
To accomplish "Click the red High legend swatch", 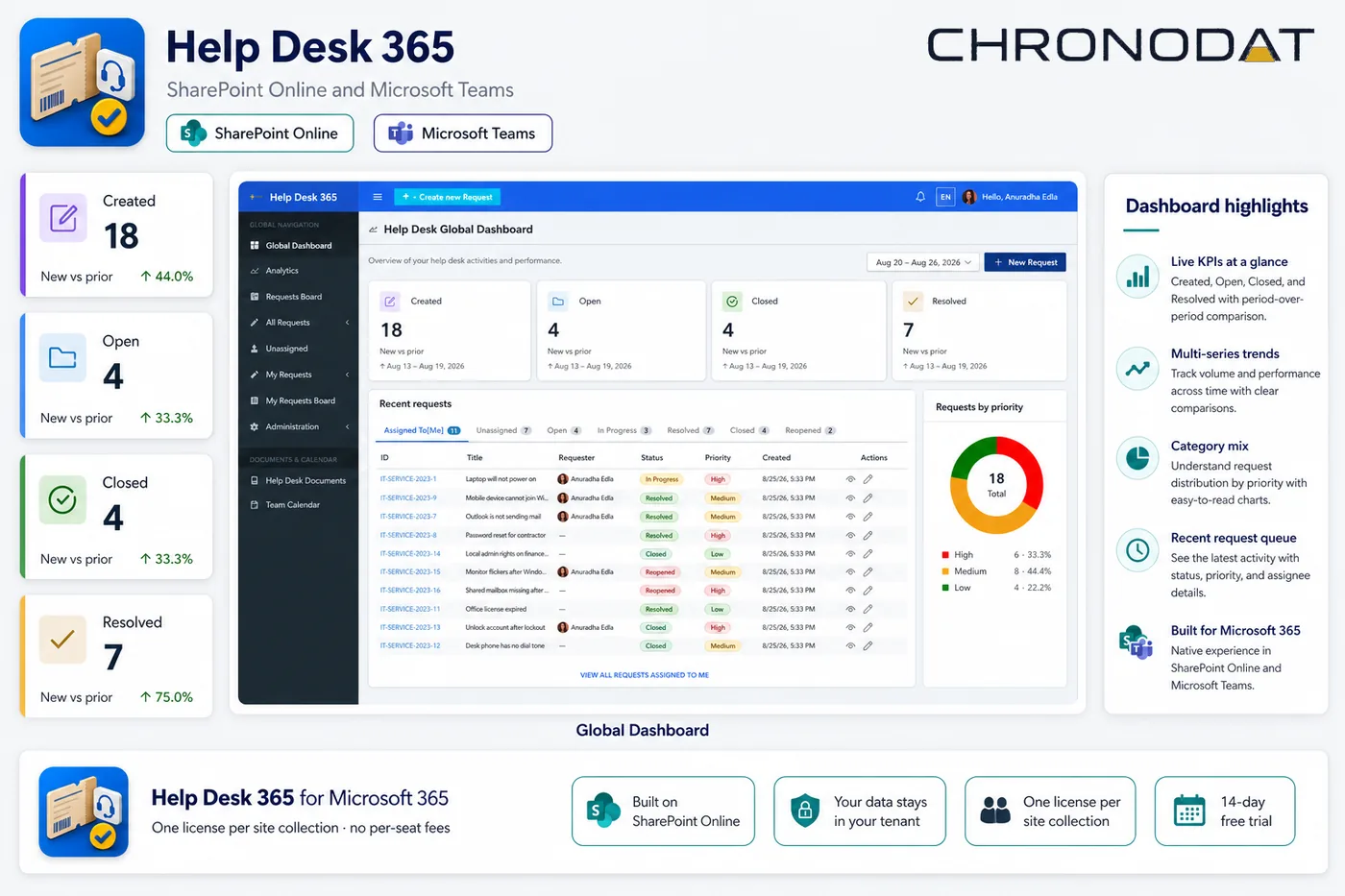I will click(x=945, y=555).
